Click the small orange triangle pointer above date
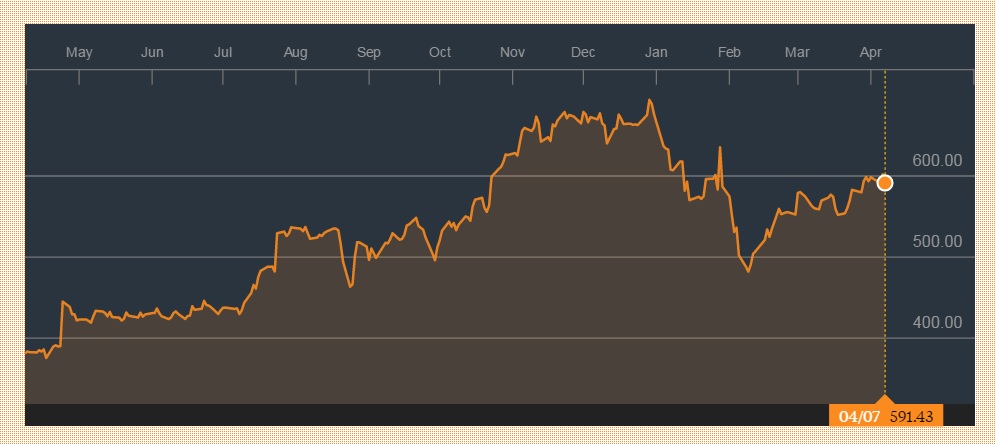996x445 pixels. (x=884, y=401)
